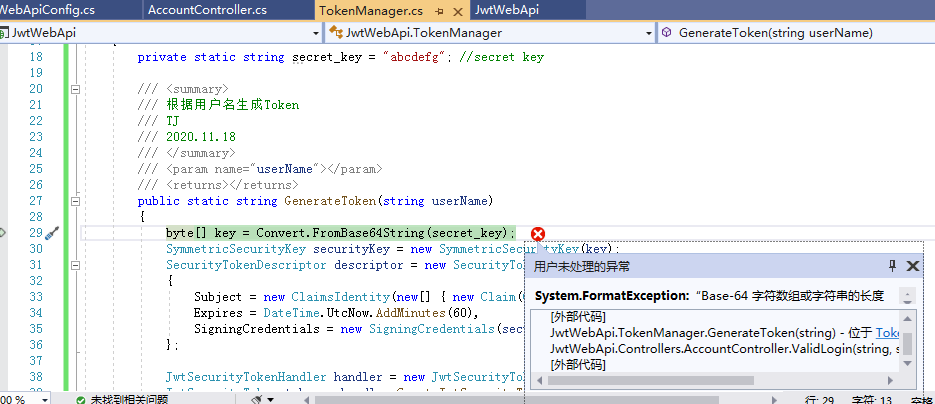Collapse the summary comment block at line 20
Image resolution: width=935 pixels, height=404 pixels.
click(x=75, y=89)
